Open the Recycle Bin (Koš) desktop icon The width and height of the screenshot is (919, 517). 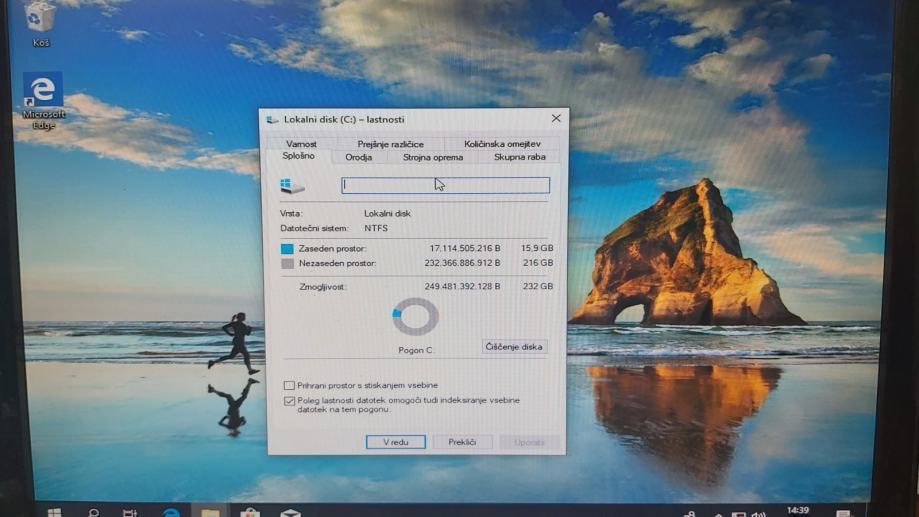pos(40,20)
